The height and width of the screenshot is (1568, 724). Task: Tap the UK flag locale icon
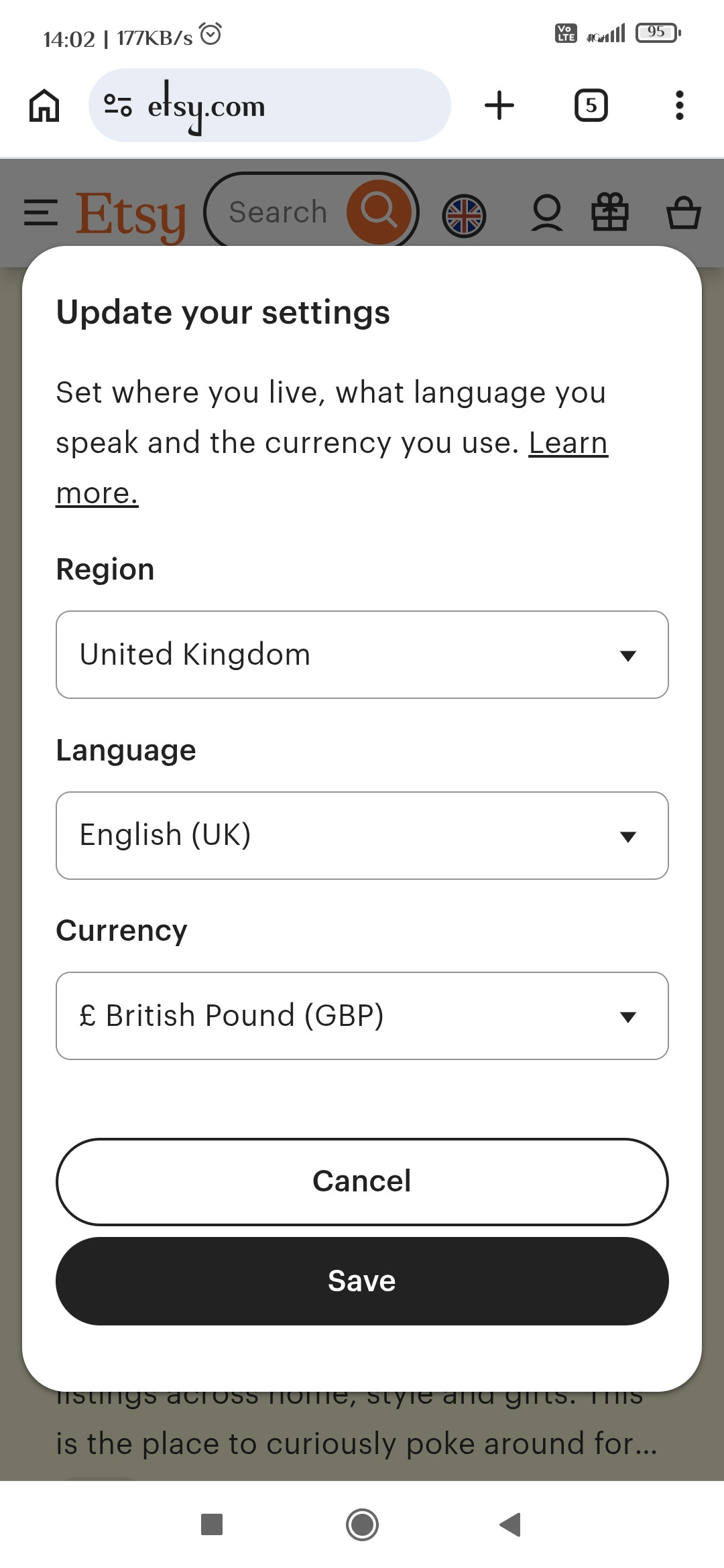pyautogui.click(x=464, y=216)
